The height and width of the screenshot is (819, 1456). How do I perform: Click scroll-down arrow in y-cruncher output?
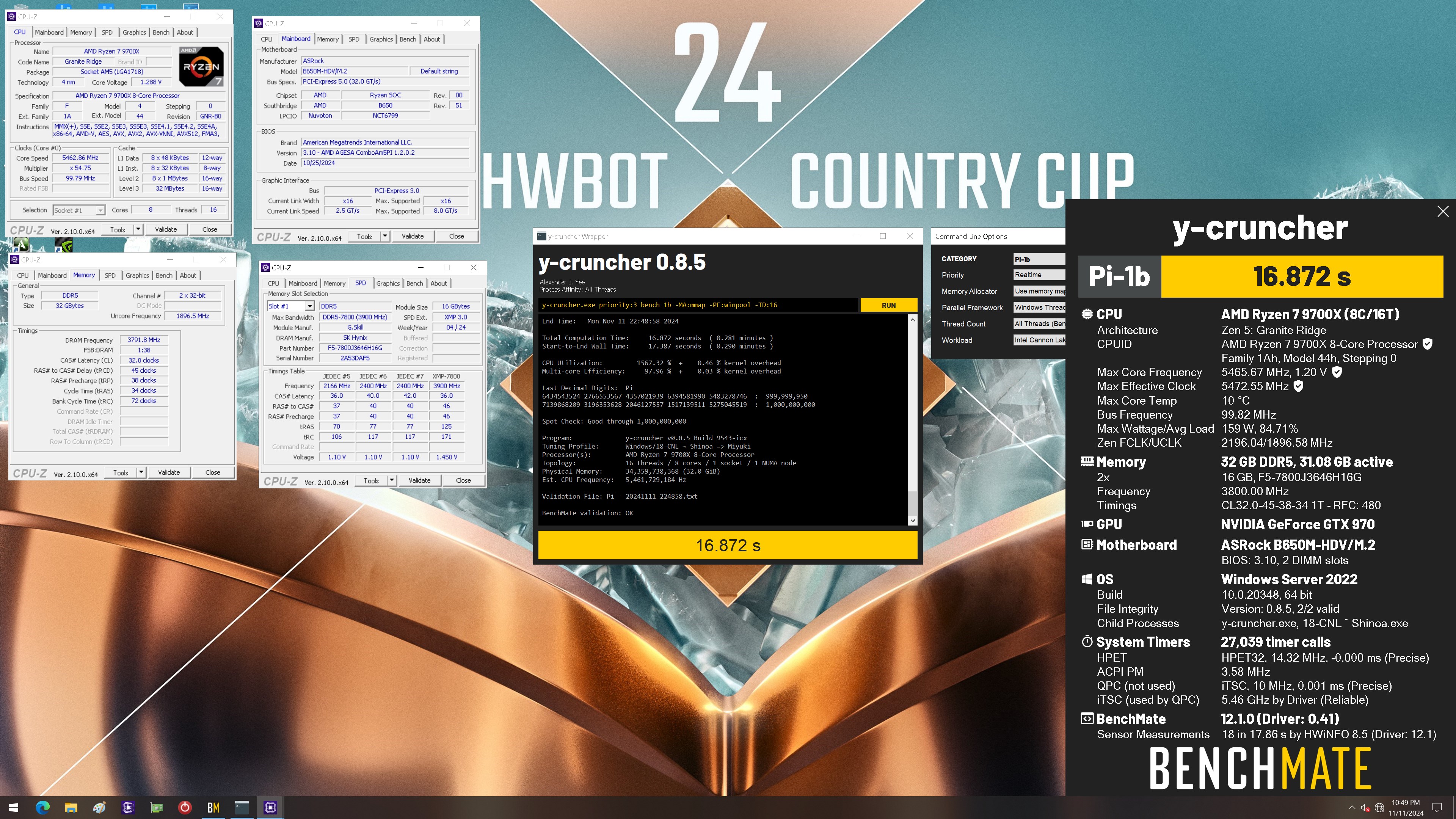pos(912,520)
